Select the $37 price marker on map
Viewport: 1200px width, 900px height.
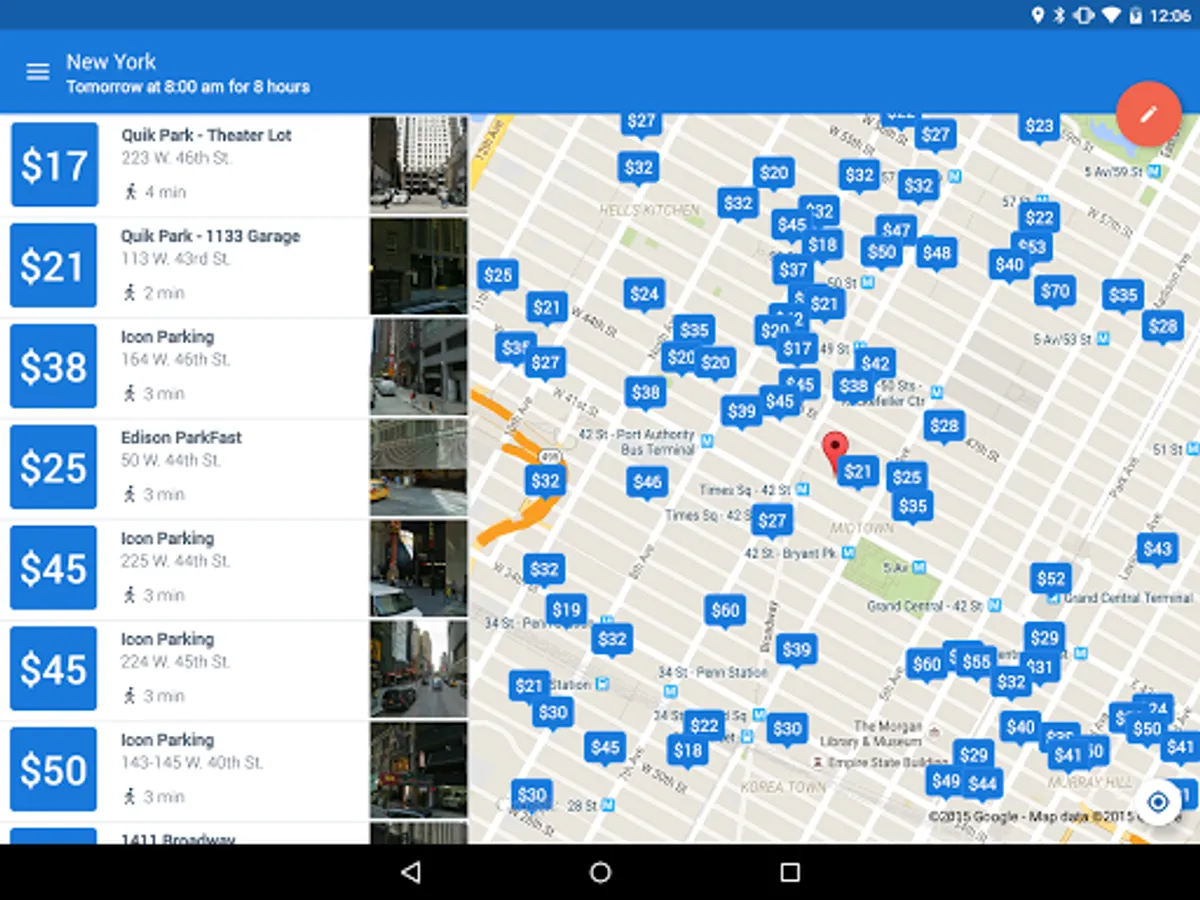[x=793, y=272]
